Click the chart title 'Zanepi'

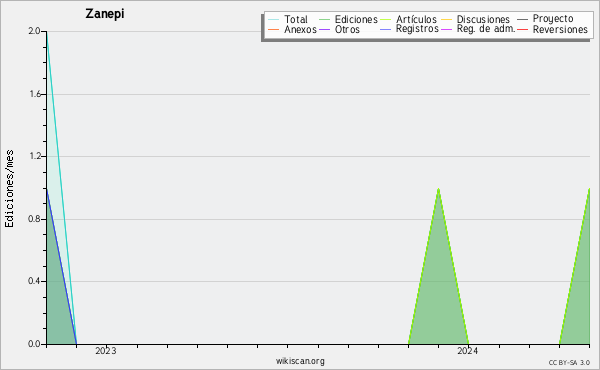(105, 14)
